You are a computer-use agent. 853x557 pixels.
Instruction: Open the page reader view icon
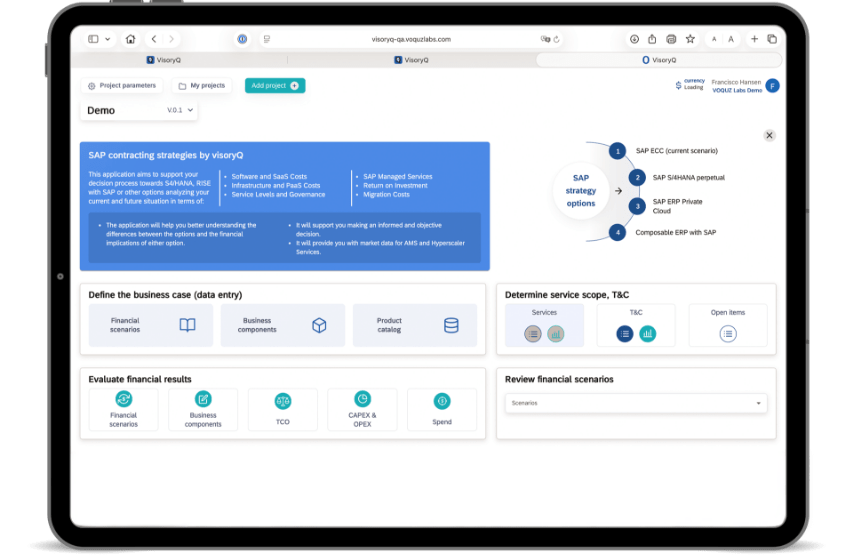coord(267,39)
